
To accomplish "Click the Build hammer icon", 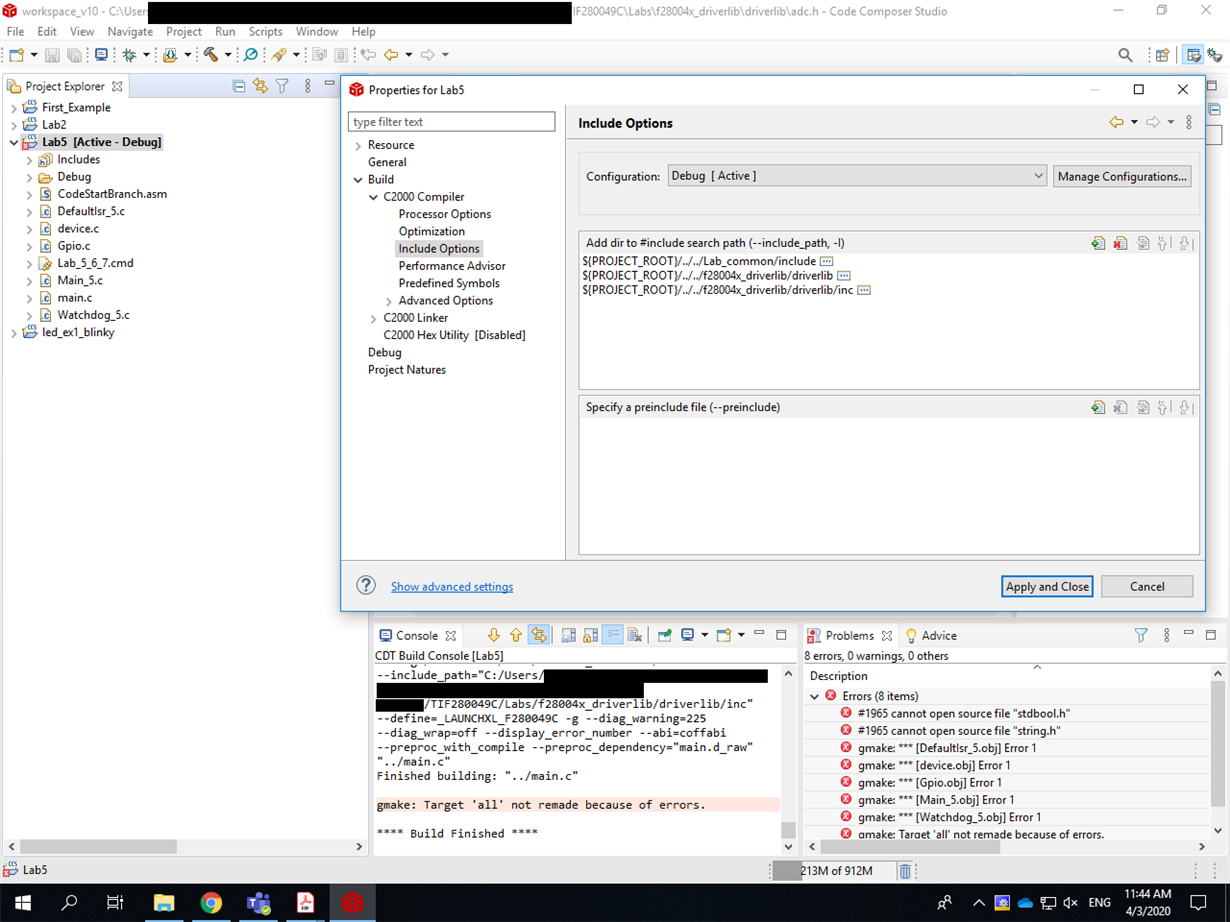I will [x=211, y=55].
